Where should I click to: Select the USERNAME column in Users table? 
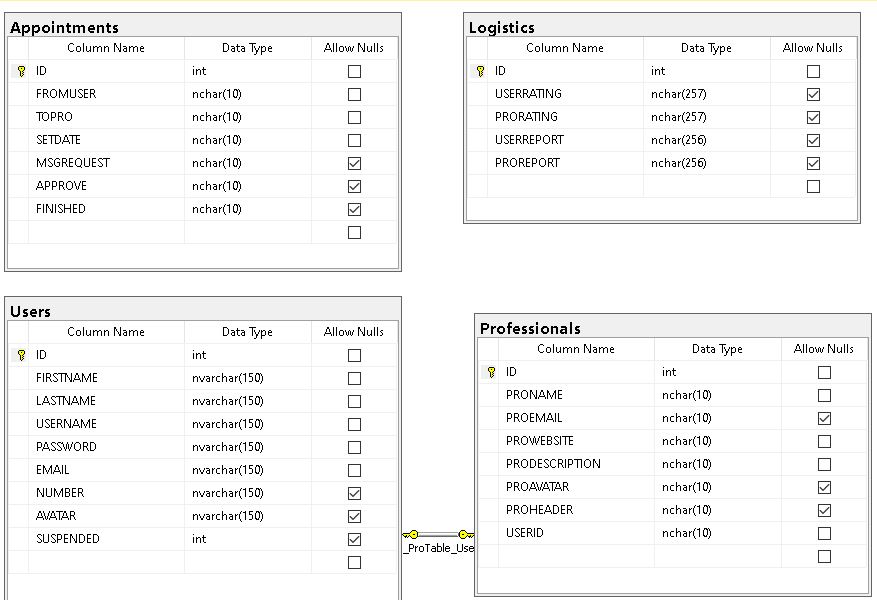[x=66, y=424]
